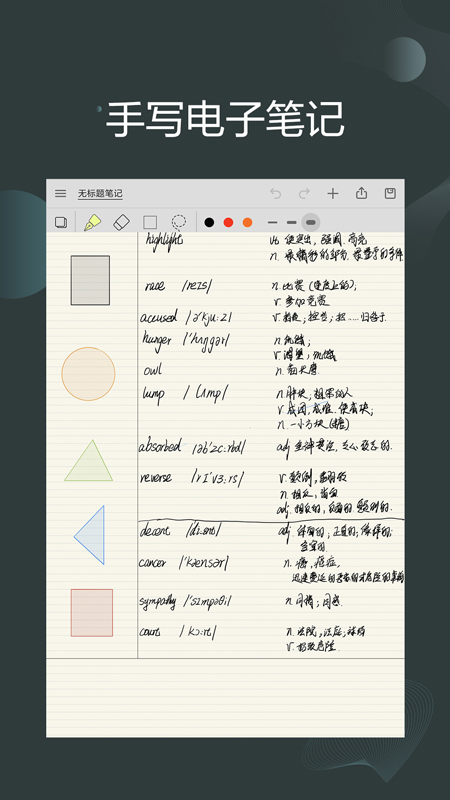Screen dimensions: 450x800
Task: Select the square shape tool
Action: [x=150, y=222]
